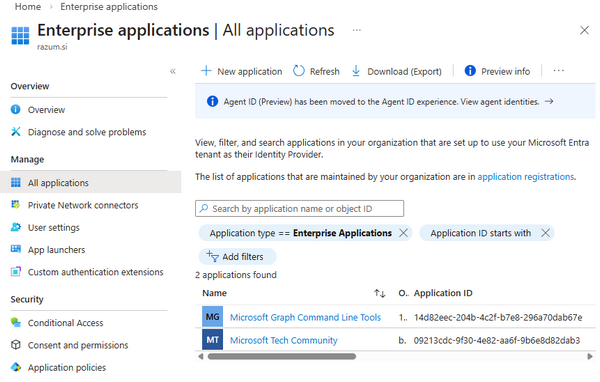Image resolution: width=600 pixels, height=382 pixels.
Task: Open Microsoft Tech Community application
Action: 284,340
